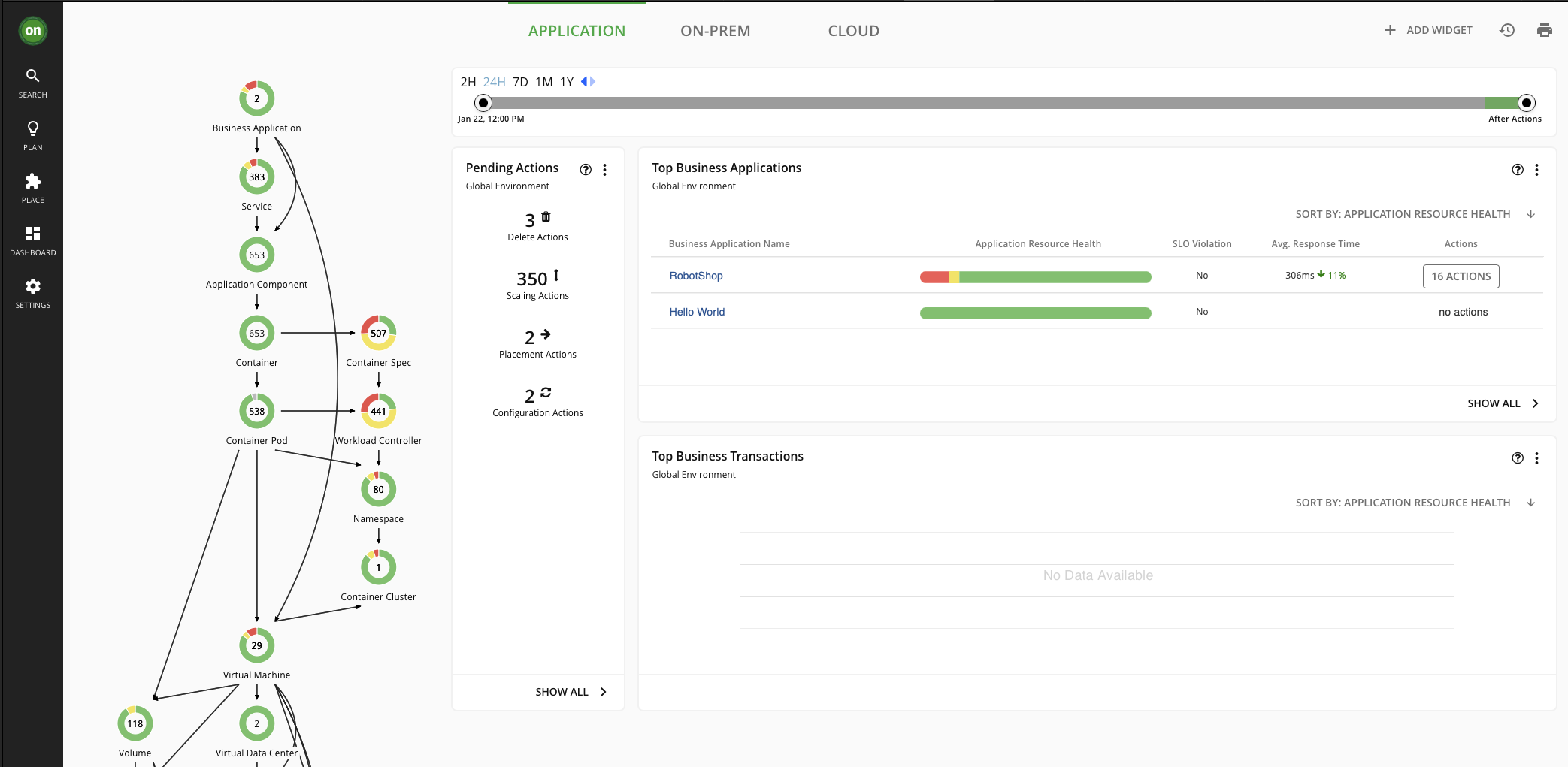Open the Search sidebar item

[32, 83]
